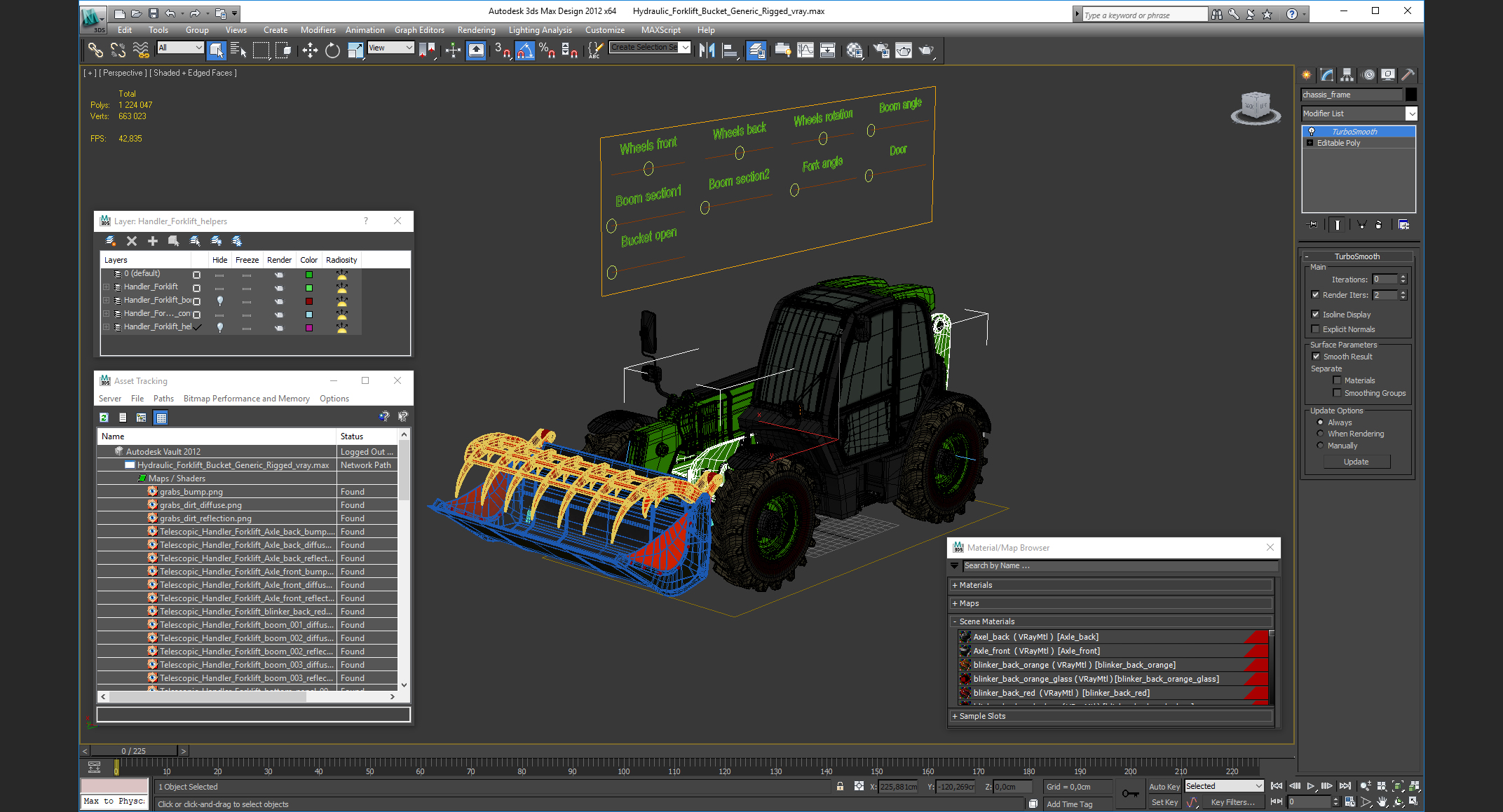This screenshot has height=812, width=1503.
Task: Switch to the Hierarchy command panel
Action: (x=1347, y=75)
